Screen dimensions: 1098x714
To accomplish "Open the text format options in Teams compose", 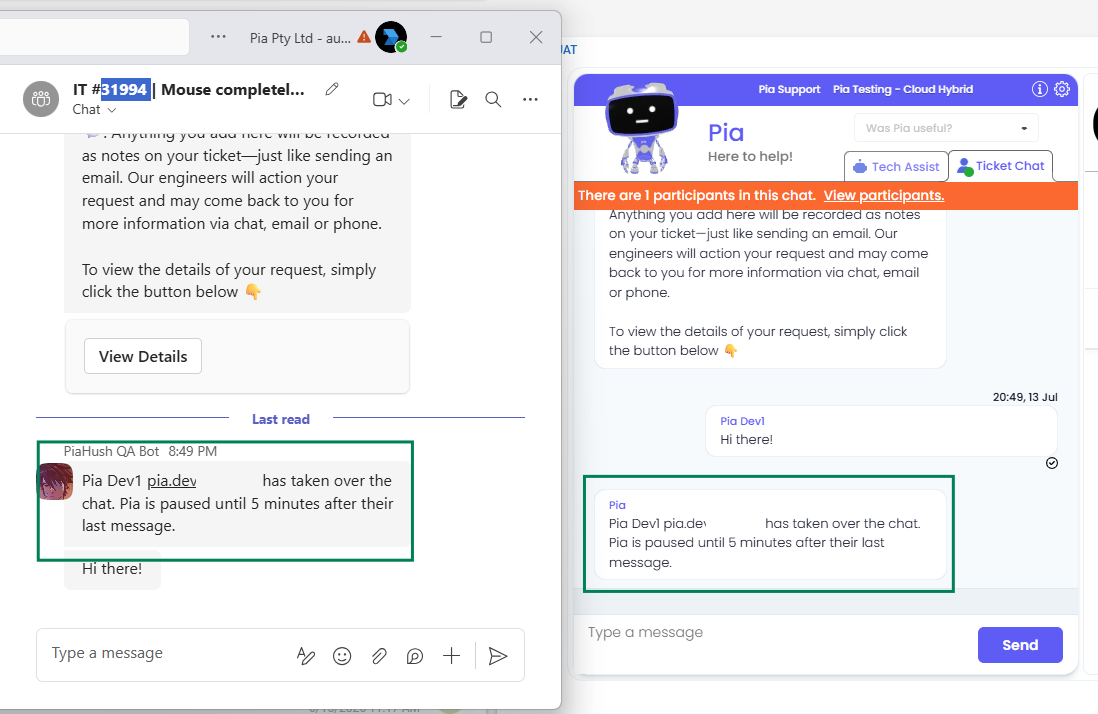I will [x=306, y=656].
